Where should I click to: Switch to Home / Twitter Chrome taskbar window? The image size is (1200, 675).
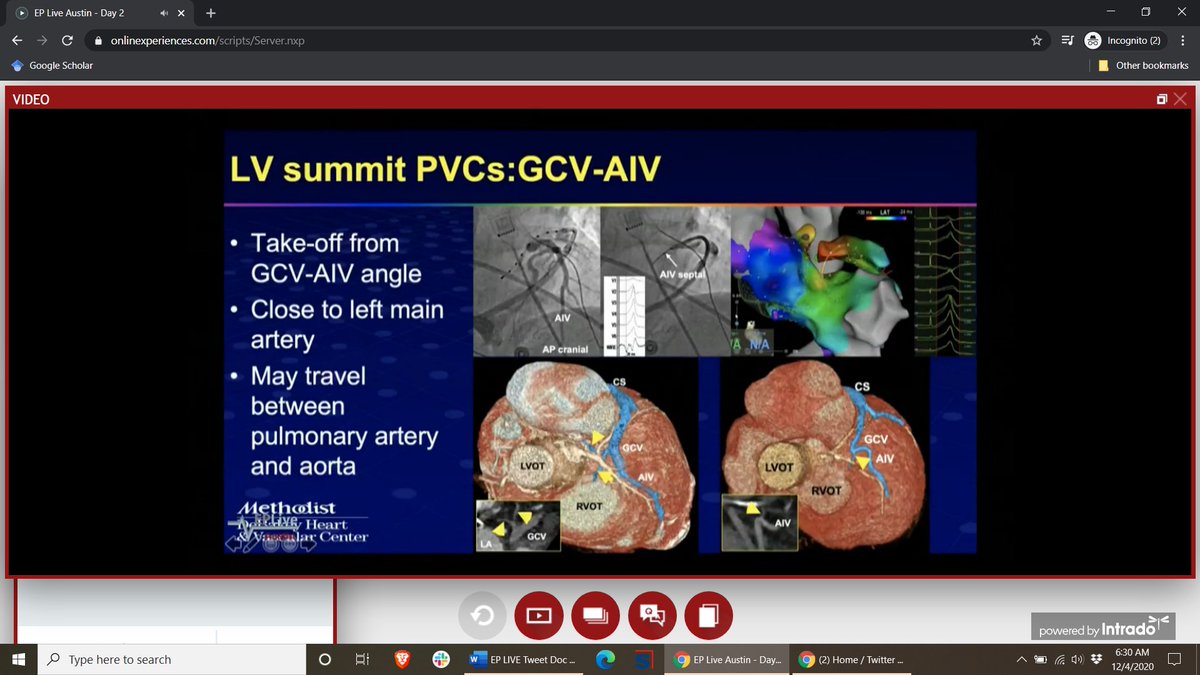pyautogui.click(x=855, y=659)
